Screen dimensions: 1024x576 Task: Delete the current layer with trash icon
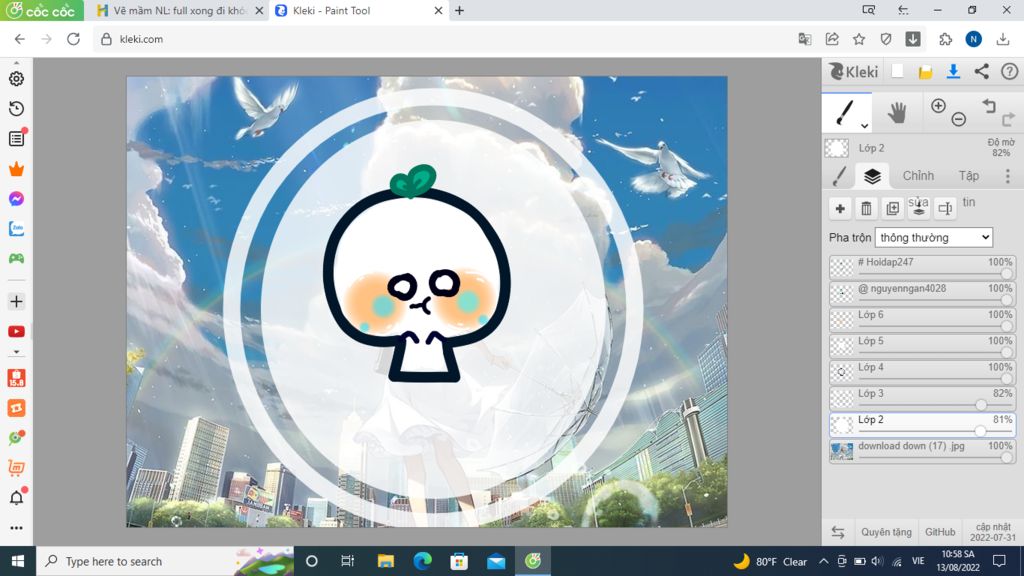[867, 208]
